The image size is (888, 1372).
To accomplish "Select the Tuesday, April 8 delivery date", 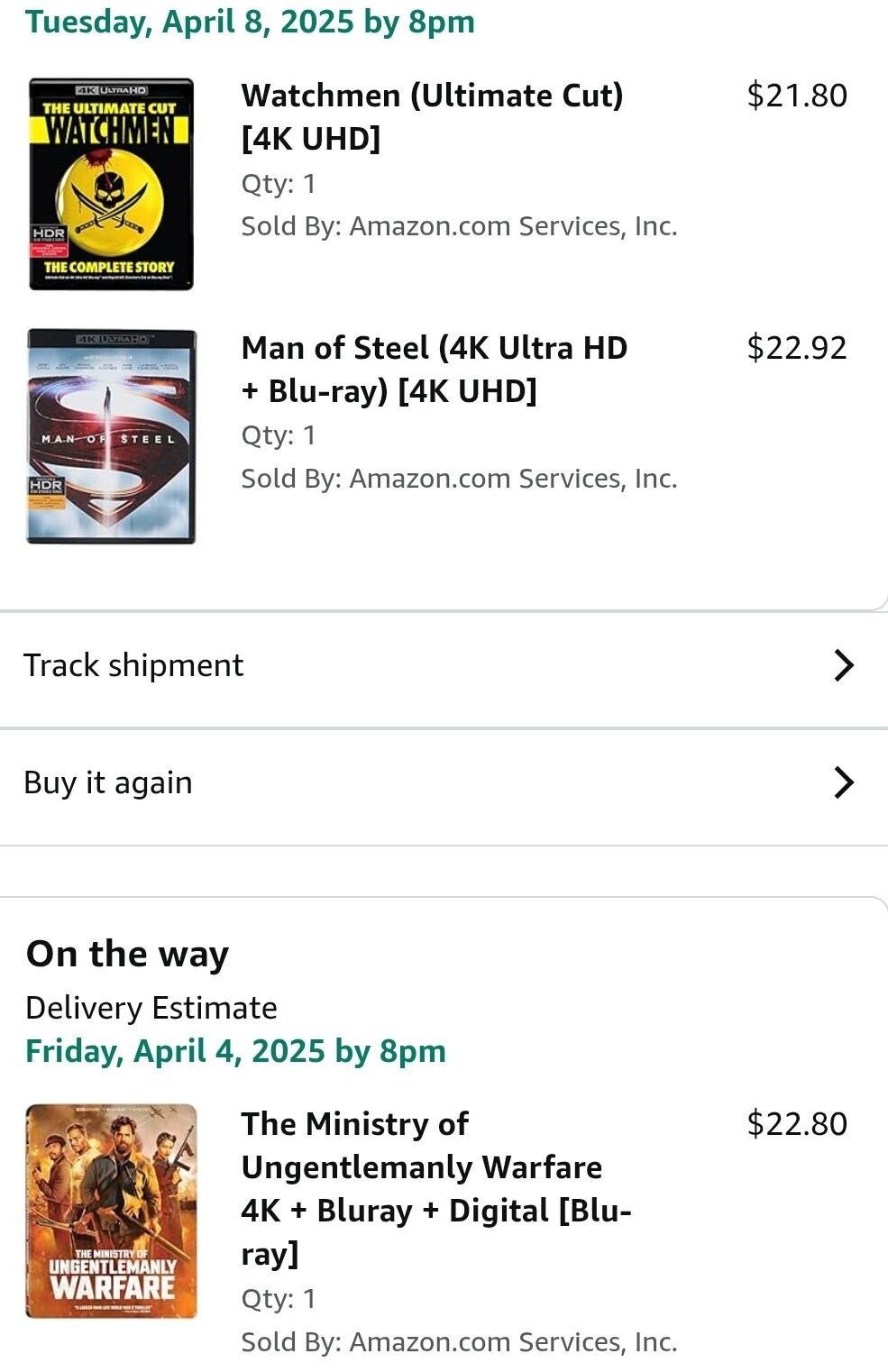I will tap(250, 22).
